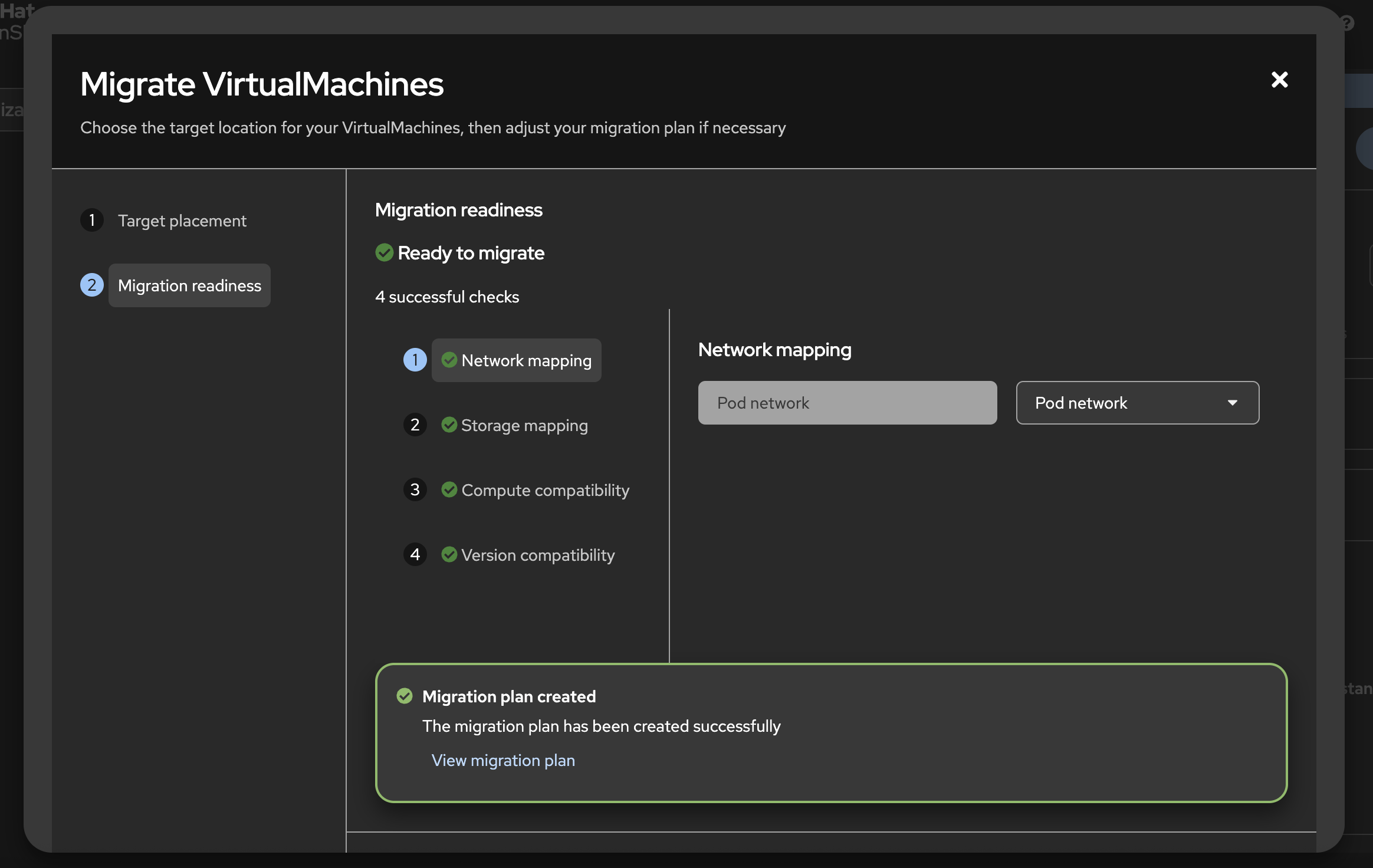Viewport: 1373px width, 868px height.
Task: Click the dropdown caret arrow in Pod network
Action: point(1232,403)
